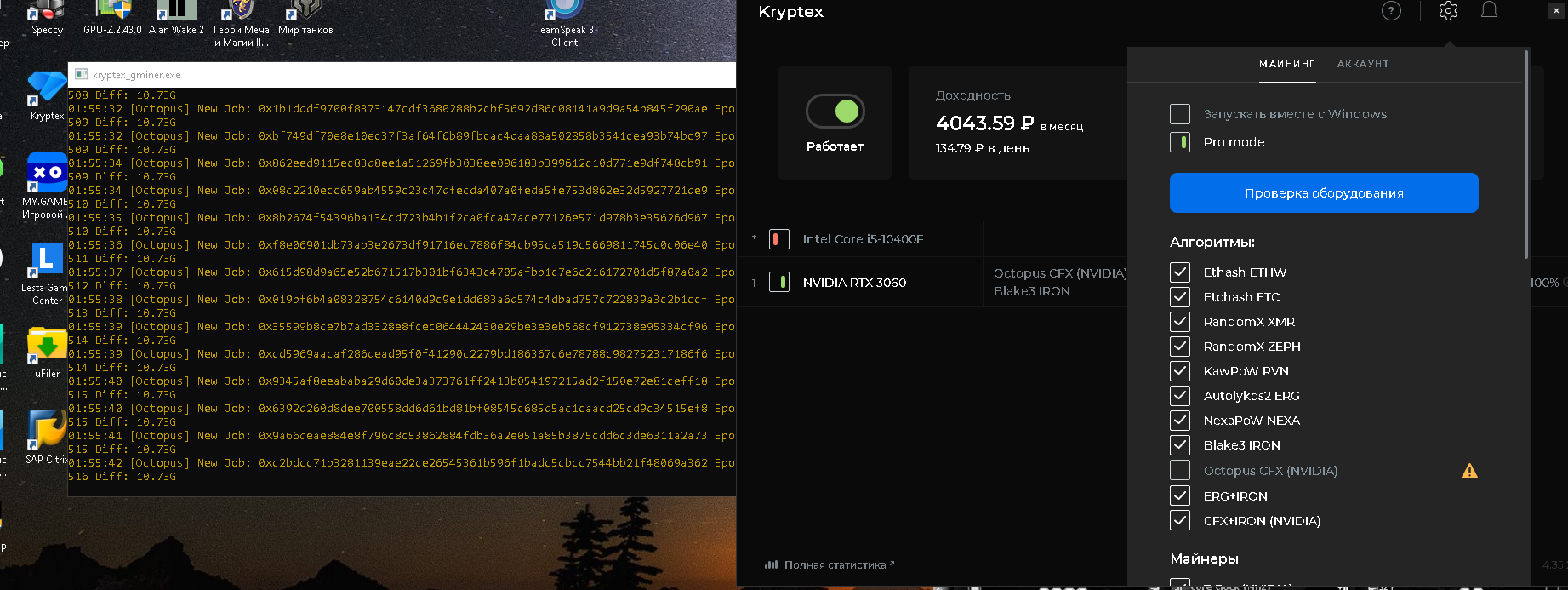Enable Запускать вместе с Windows checkbox
This screenshot has width=1568, height=590.
[x=1180, y=114]
